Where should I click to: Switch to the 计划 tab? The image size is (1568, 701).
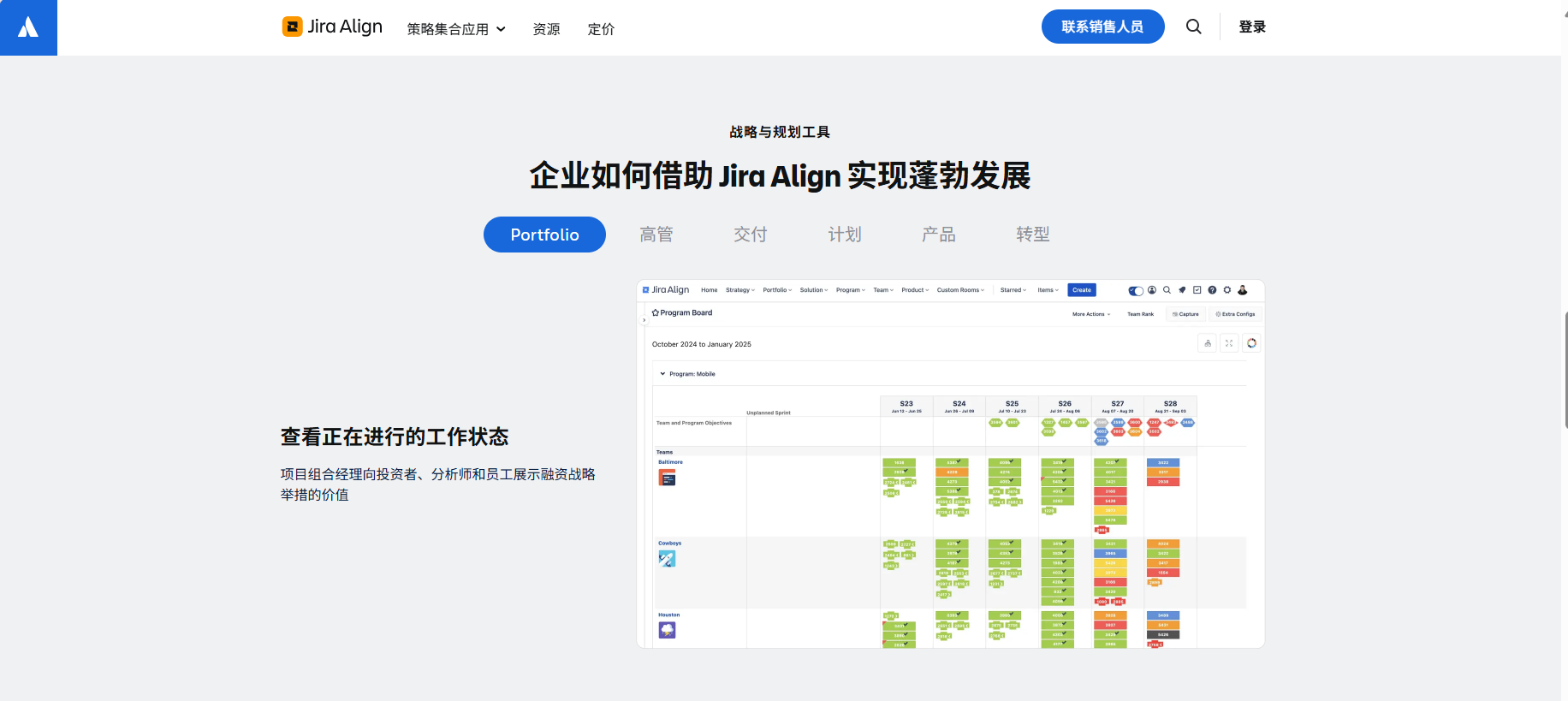(x=845, y=235)
